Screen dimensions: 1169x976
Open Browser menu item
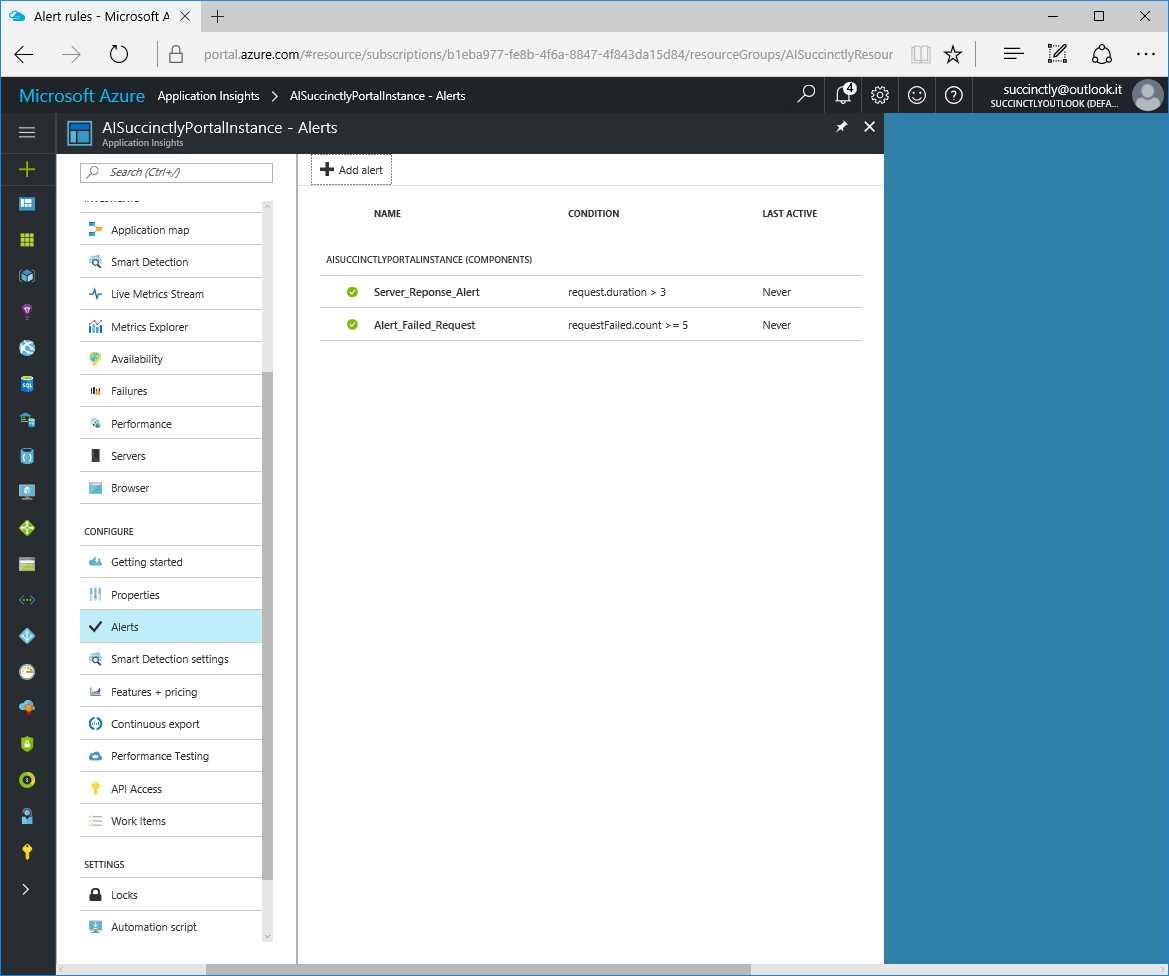(171, 488)
